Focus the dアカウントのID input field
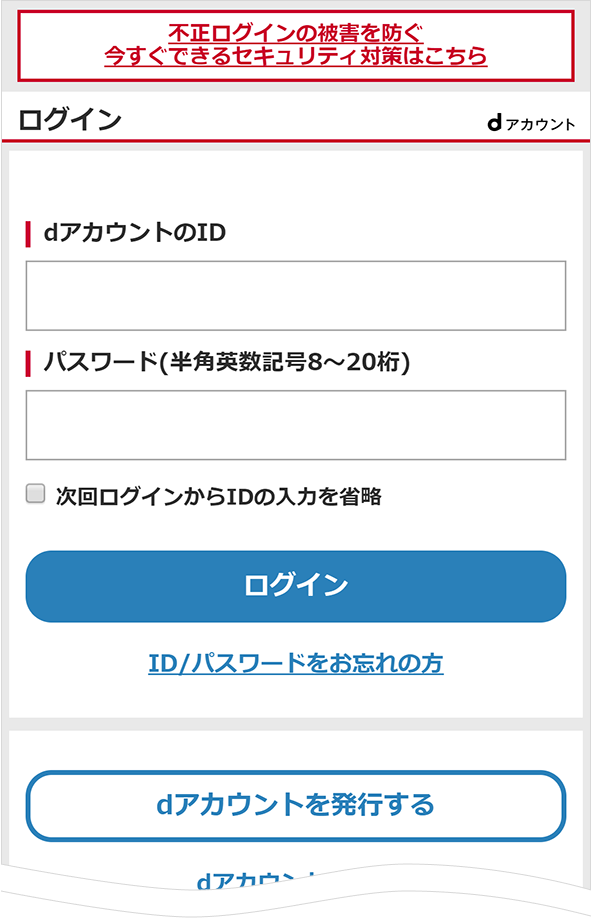 296,296
